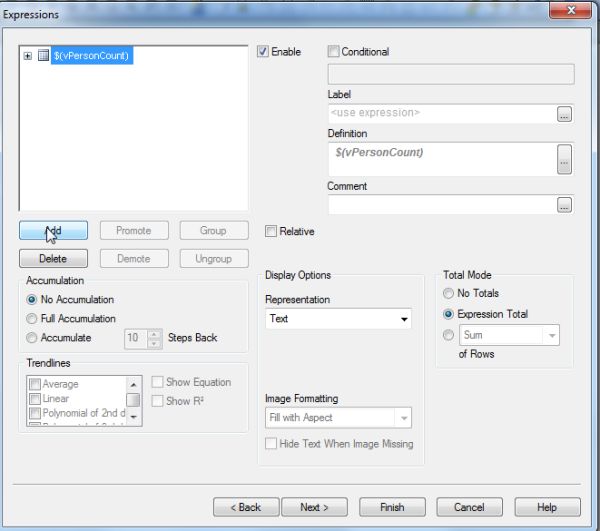Select the Sum of Rows radio option
This screenshot has width=600, height=531.
tap(448, 335)
